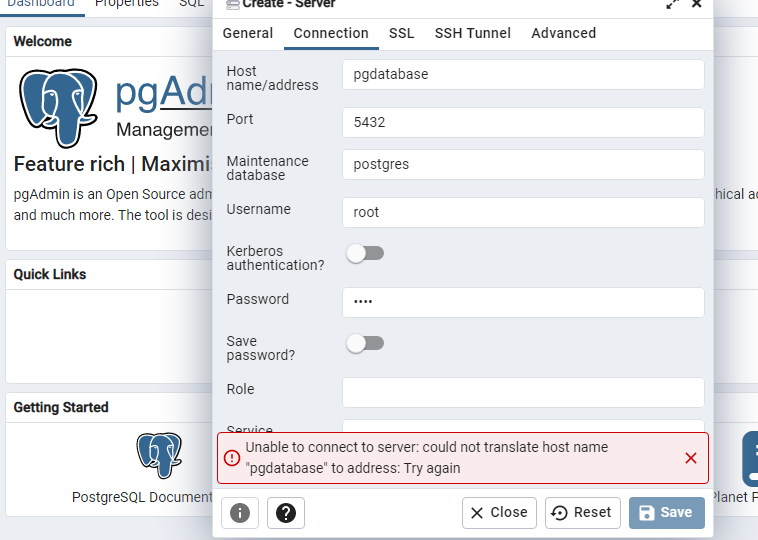Expand the Create - Server dialog to full screen
Viewport: 758px width, 540px height.
[672, 4]
